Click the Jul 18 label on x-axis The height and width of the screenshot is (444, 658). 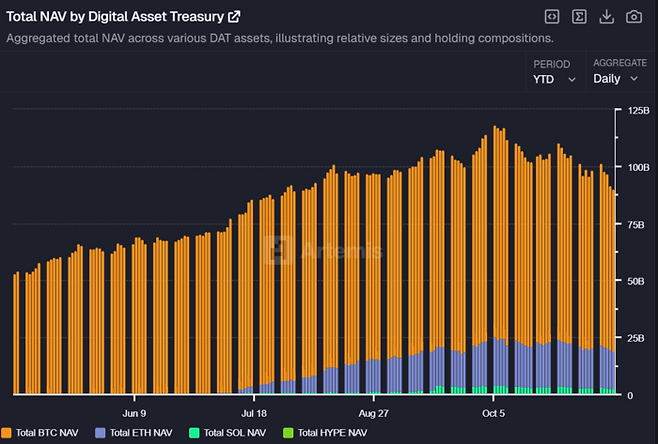pyautogui.click(x=255, y=411)
